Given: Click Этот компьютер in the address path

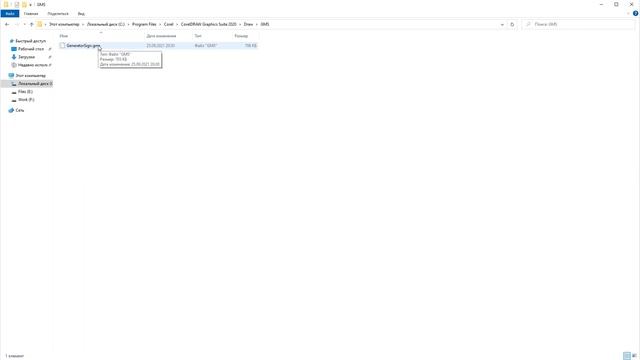Looking at the screenshot, I should click(x=64, y=24).
